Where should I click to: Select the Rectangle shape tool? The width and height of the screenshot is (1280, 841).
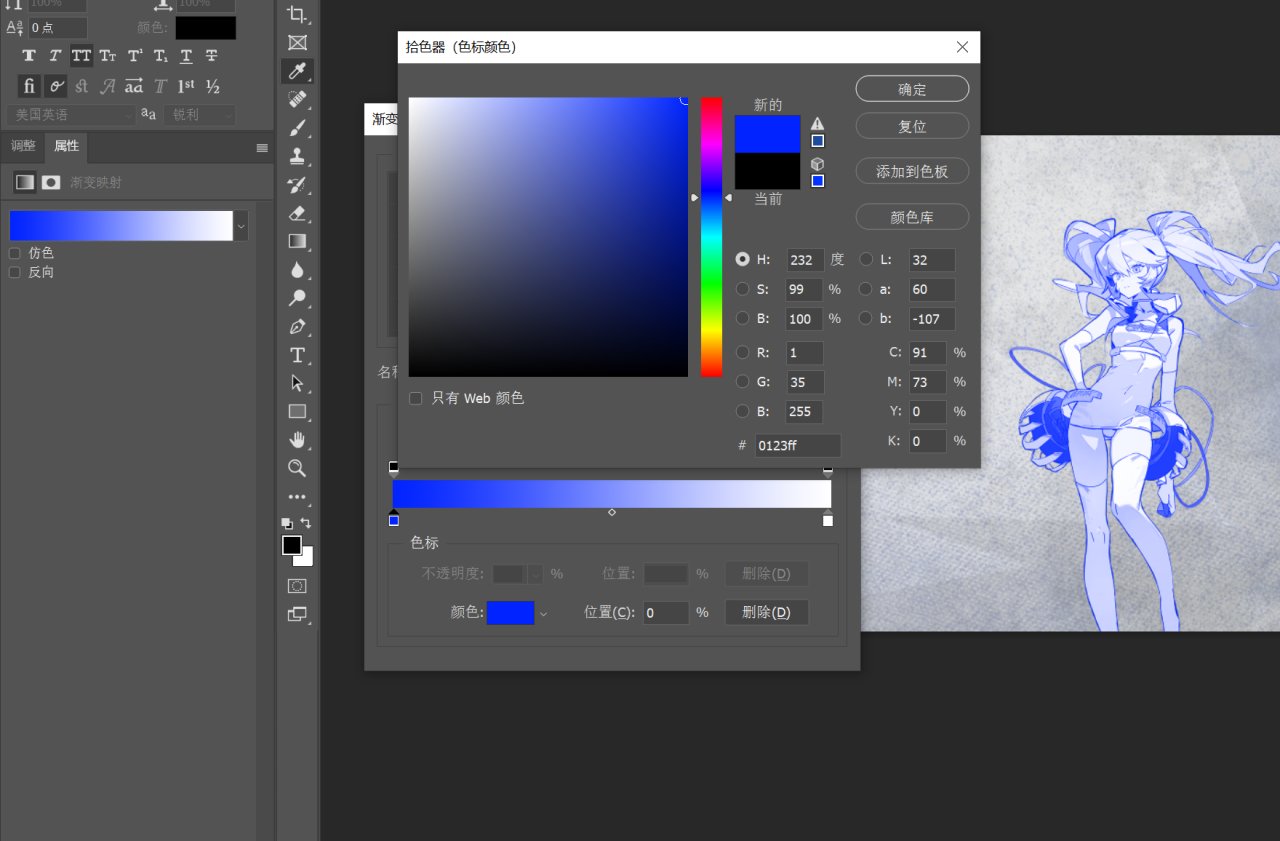click(297, 411)
